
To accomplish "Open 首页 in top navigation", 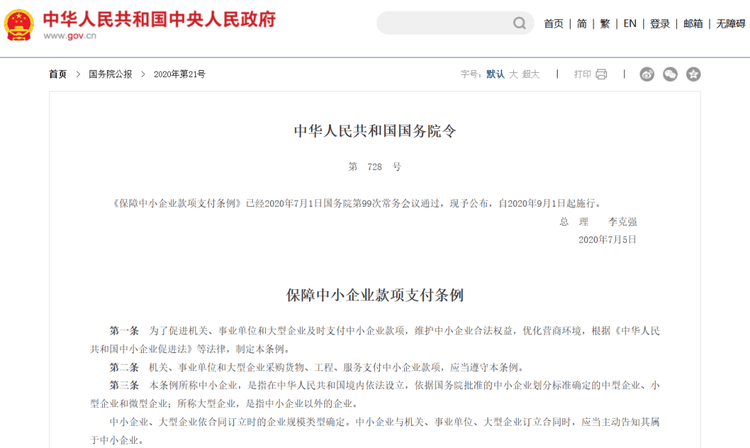I will [553, 23].
